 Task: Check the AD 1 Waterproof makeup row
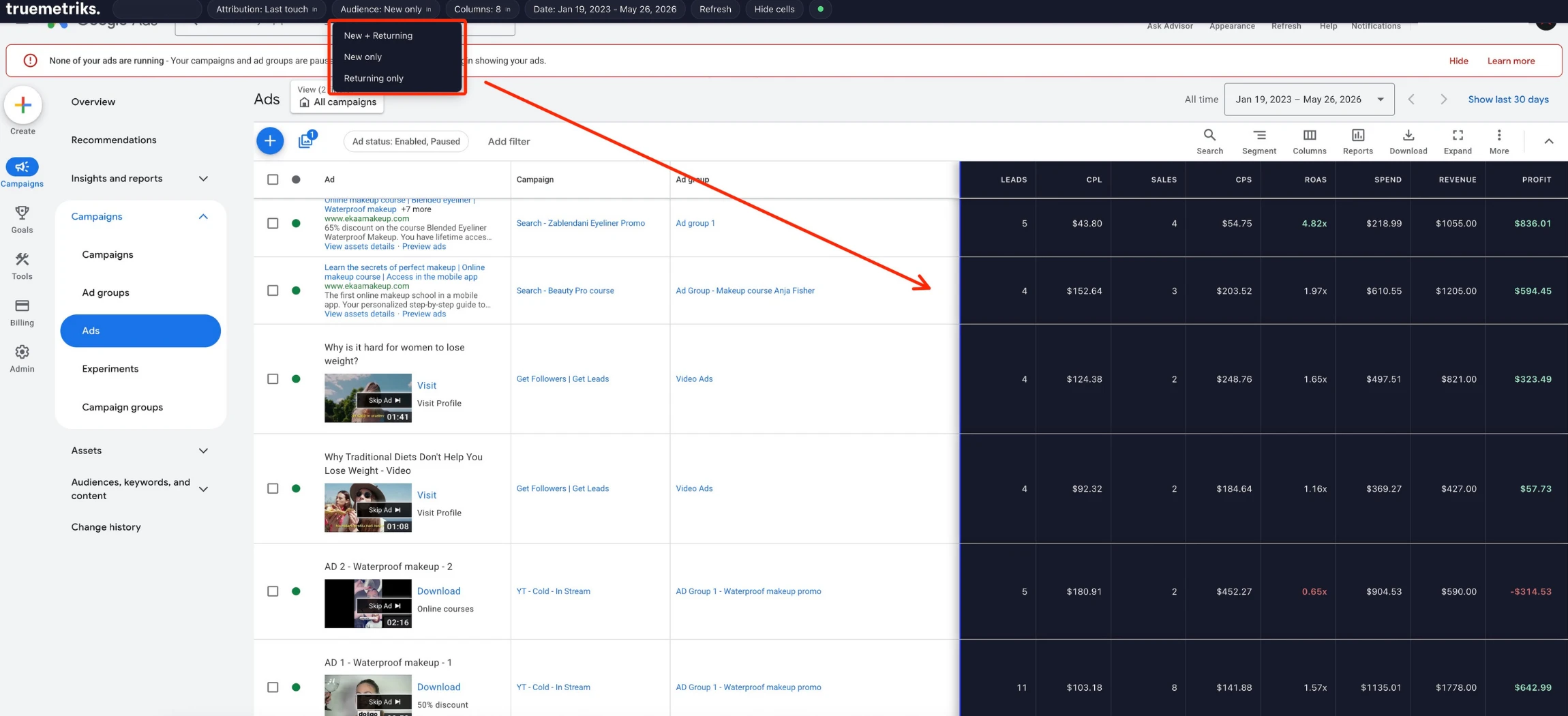[273, 687]
